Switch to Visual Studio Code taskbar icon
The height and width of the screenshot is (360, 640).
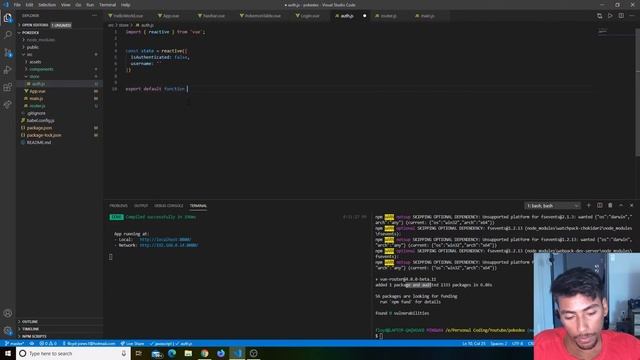[x=237, y=353]
